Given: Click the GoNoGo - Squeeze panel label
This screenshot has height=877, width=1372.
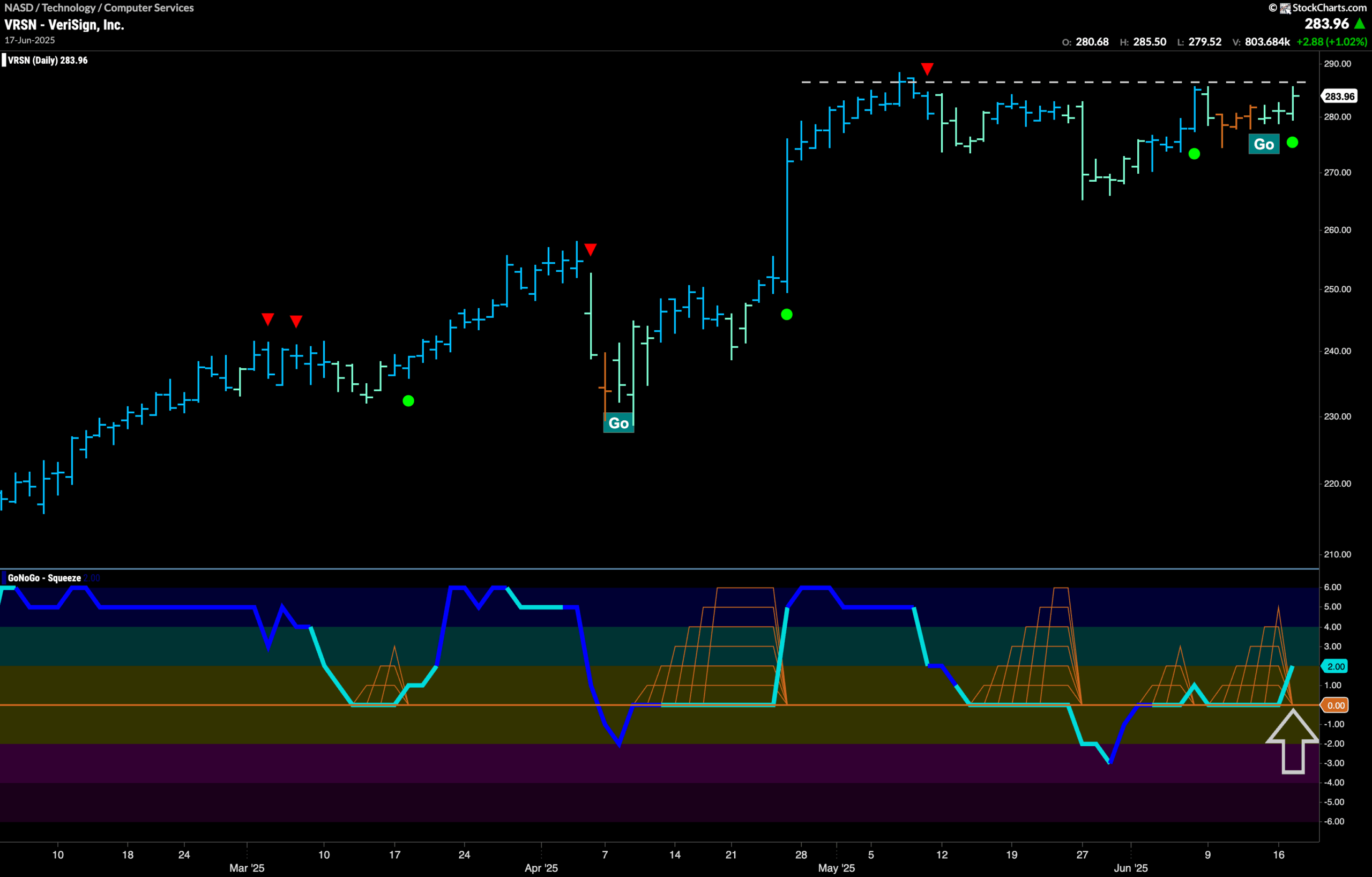Looking at the screenshot, I should [44, 578].
